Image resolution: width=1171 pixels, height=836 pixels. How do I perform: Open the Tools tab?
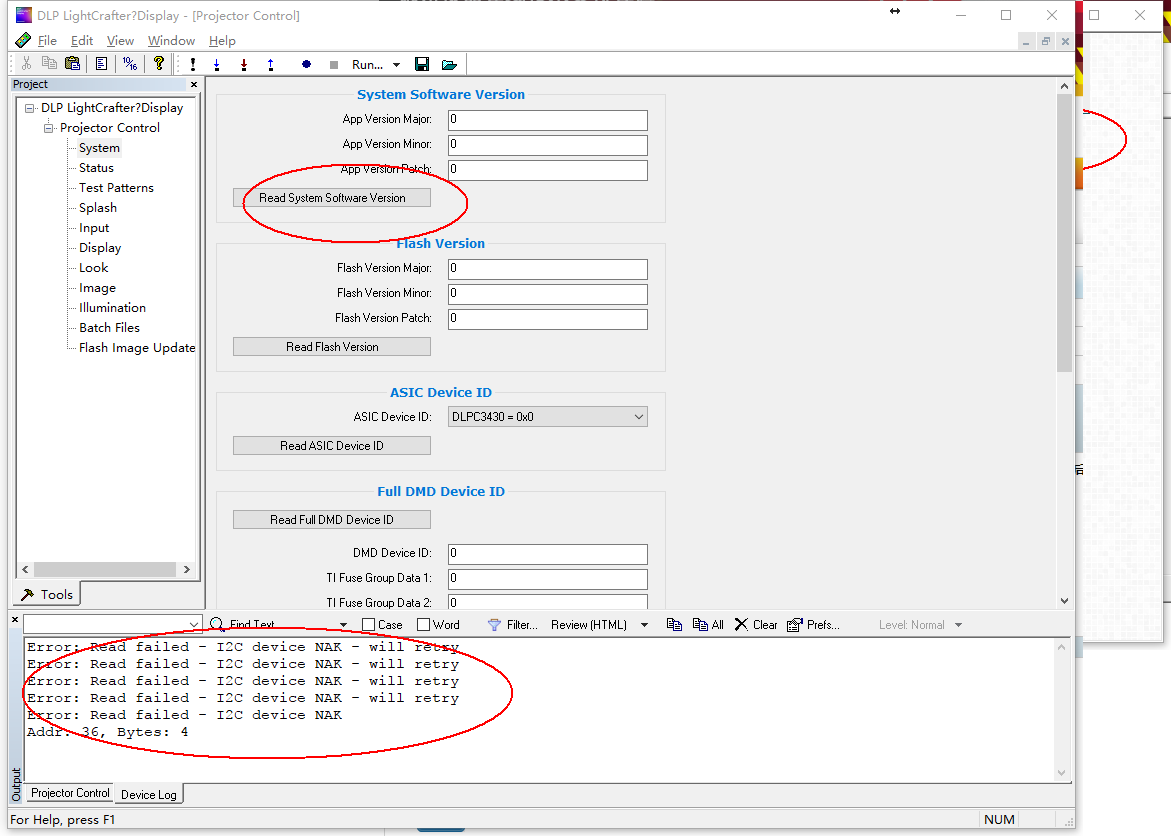[x=47, y=594]
